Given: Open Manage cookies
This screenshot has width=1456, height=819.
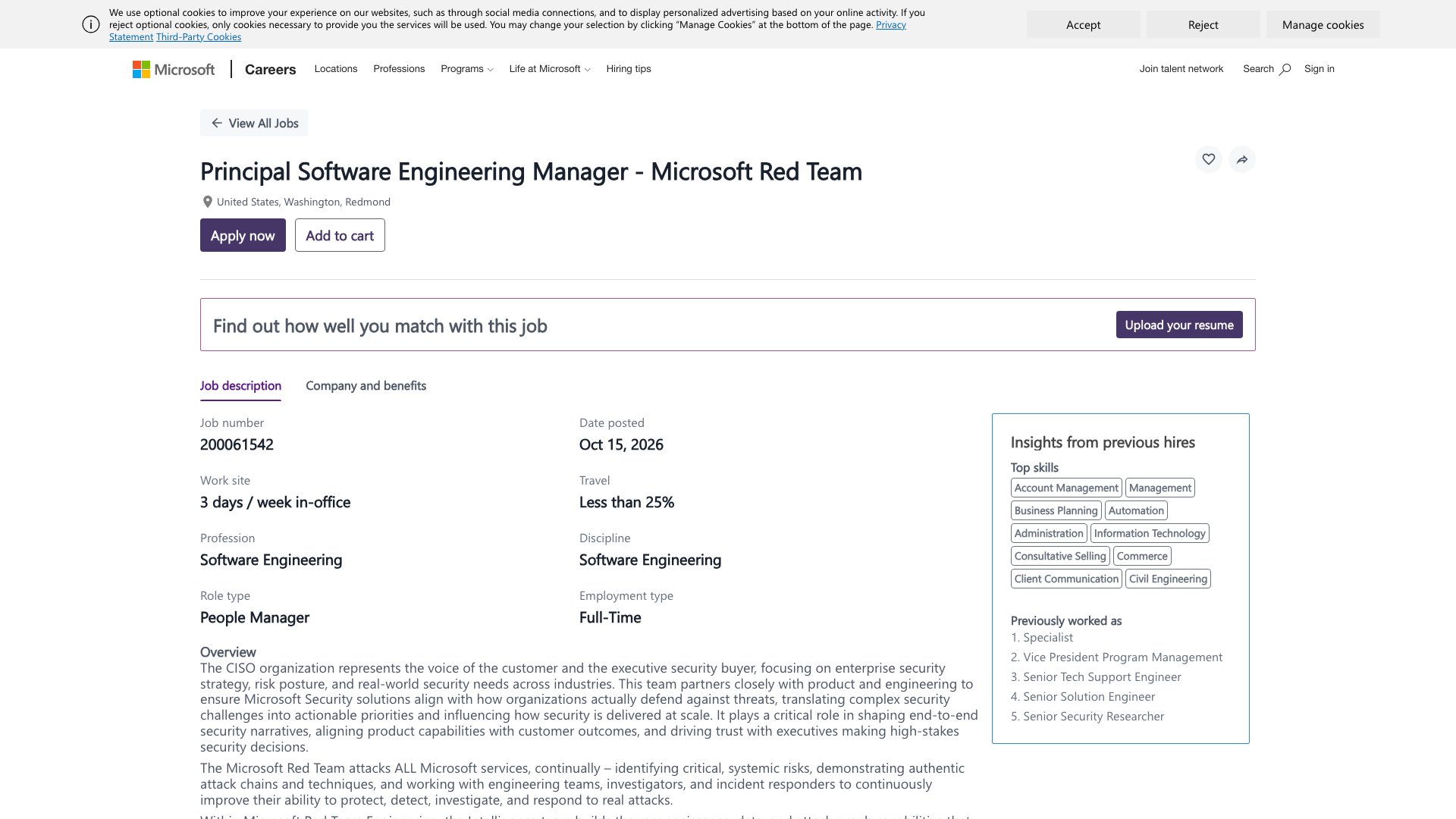Looking at the screenshot, I should 1323,24.
